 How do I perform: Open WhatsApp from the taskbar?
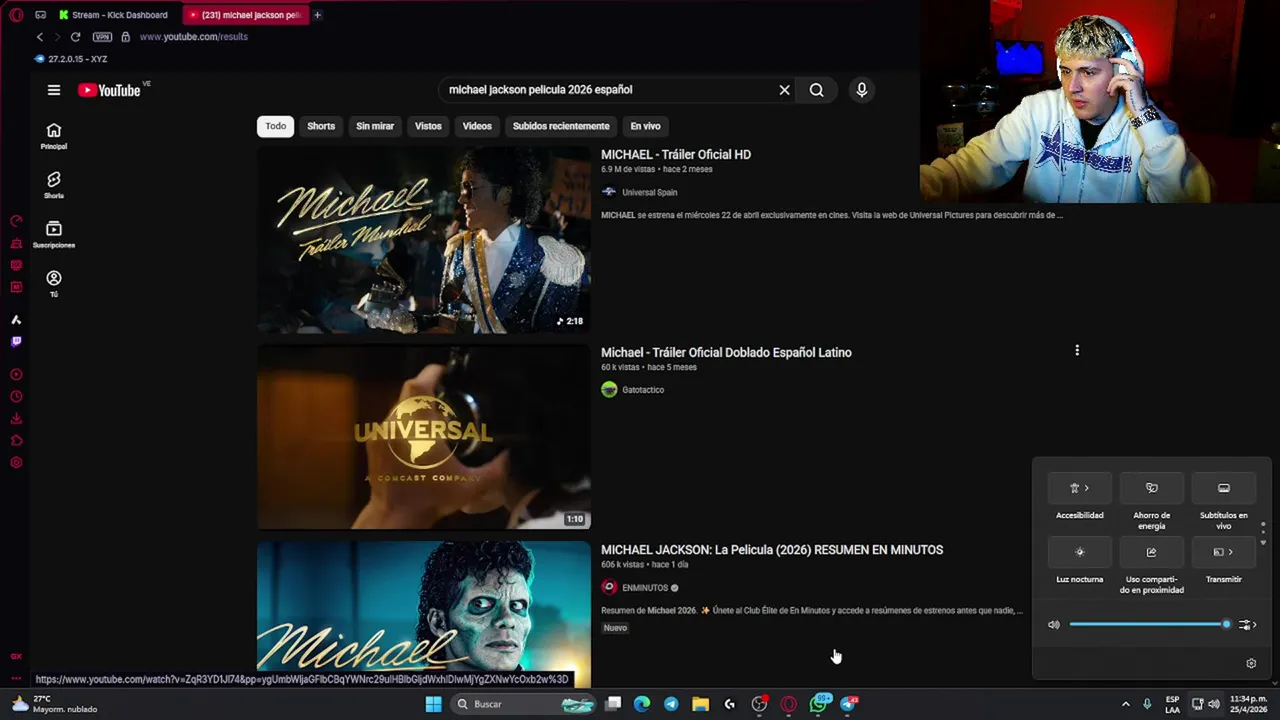click(x=819, y=704)
